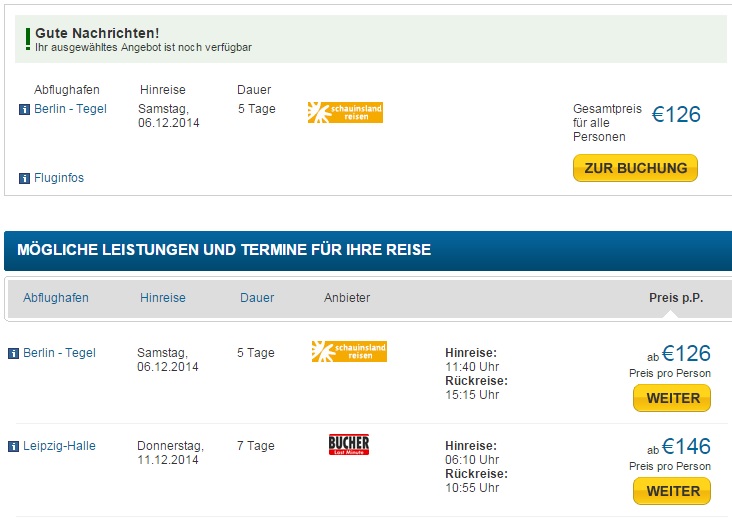Open Berlin - Tegel link in results list
This screenshot has width=732, height=519.
point(59,353)
